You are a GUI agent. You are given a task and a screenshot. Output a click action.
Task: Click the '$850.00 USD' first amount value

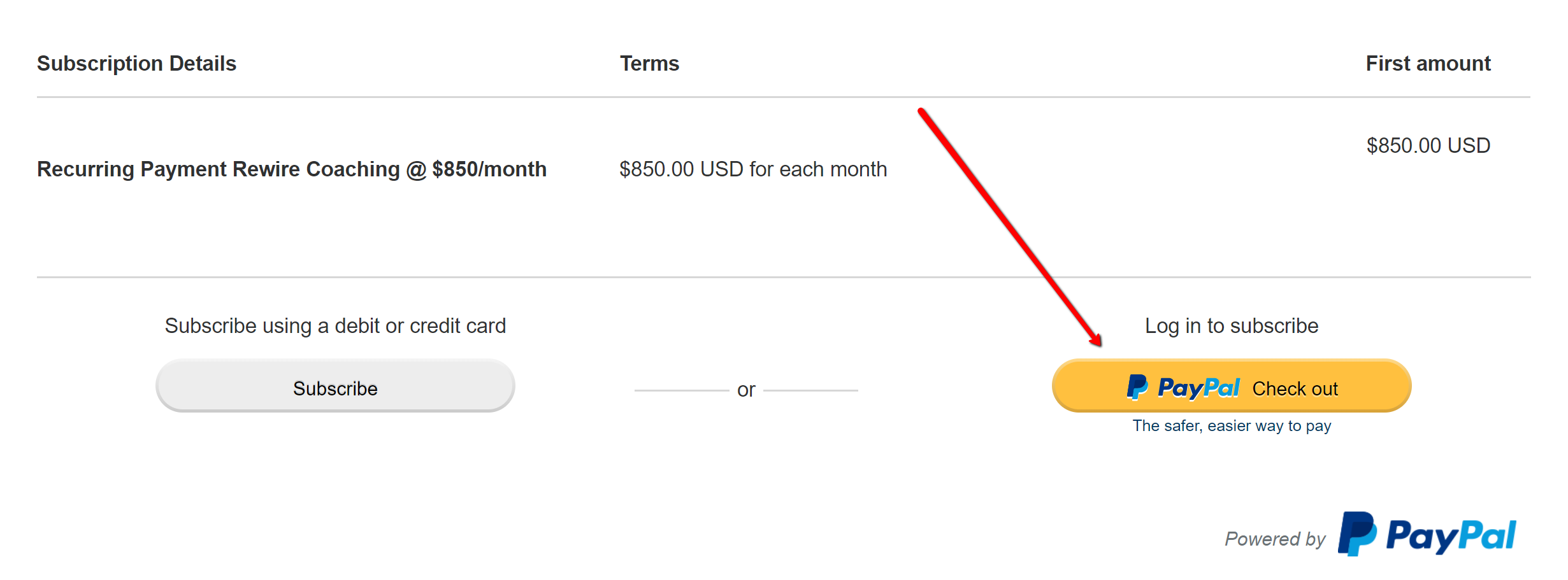coord(1428,146)
